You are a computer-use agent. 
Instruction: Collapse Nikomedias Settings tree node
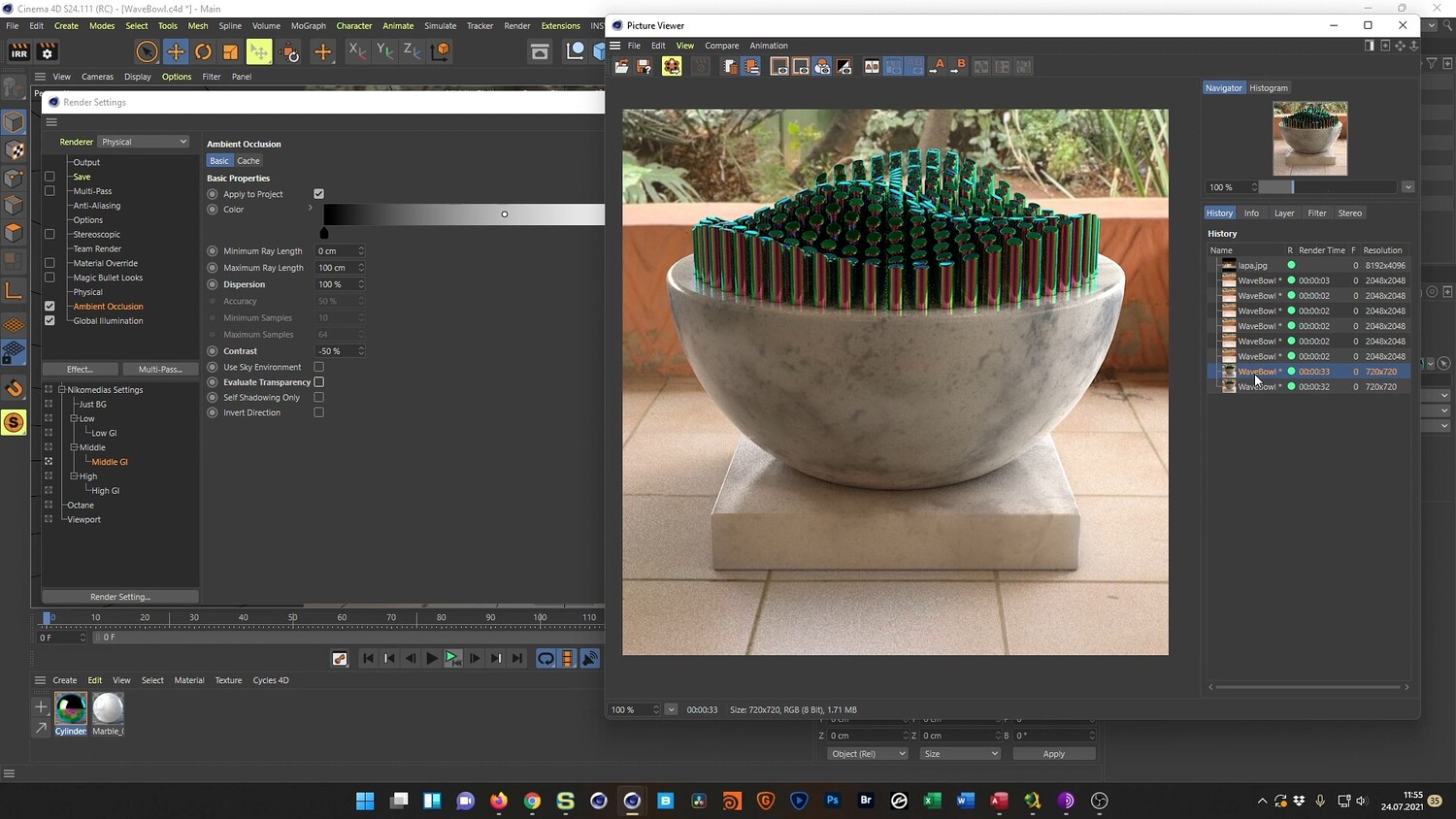(x=61, y=390)
